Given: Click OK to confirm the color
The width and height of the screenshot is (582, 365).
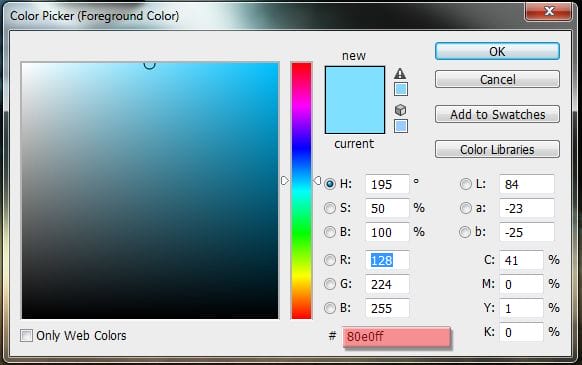Looking at the screenshot, I should (497, 51).
